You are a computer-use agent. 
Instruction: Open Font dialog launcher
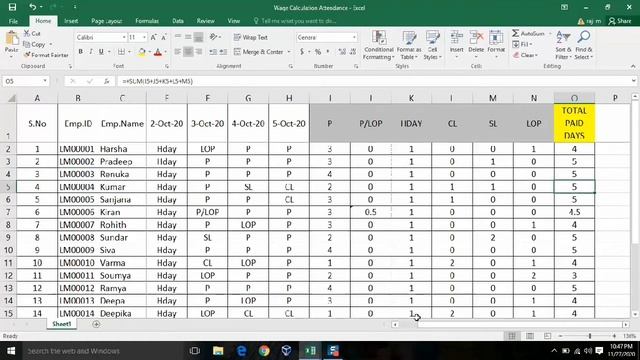[x=167, y=66]
